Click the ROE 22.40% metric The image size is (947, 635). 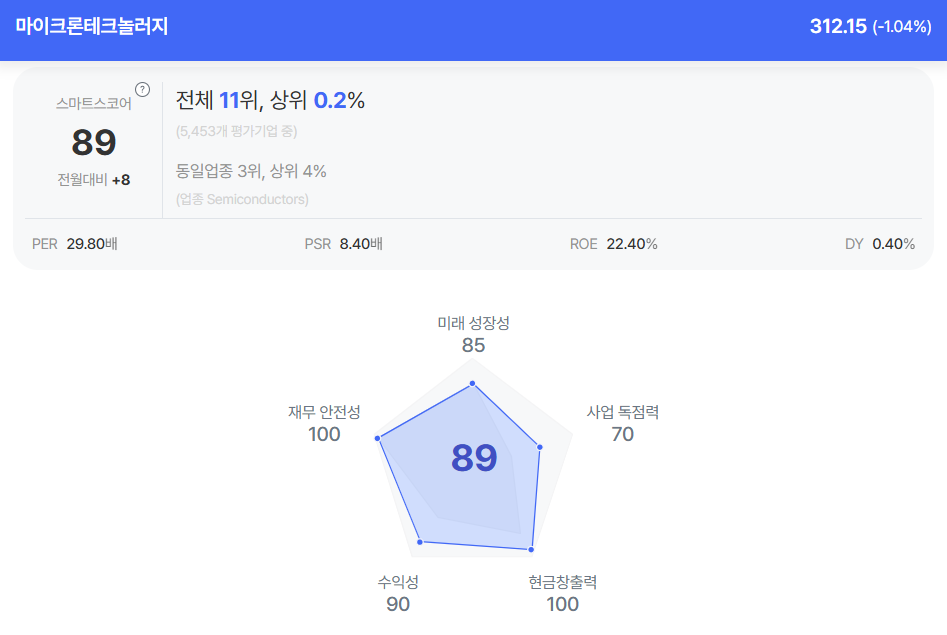point(613,243)
